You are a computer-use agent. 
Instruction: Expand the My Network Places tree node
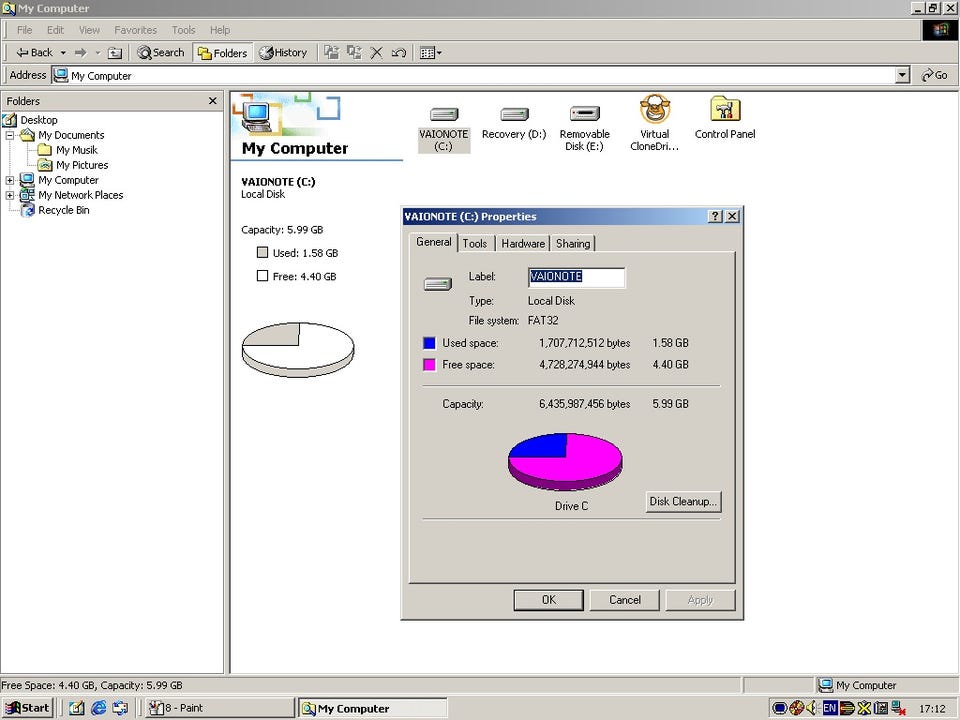(x=10, y=195)
